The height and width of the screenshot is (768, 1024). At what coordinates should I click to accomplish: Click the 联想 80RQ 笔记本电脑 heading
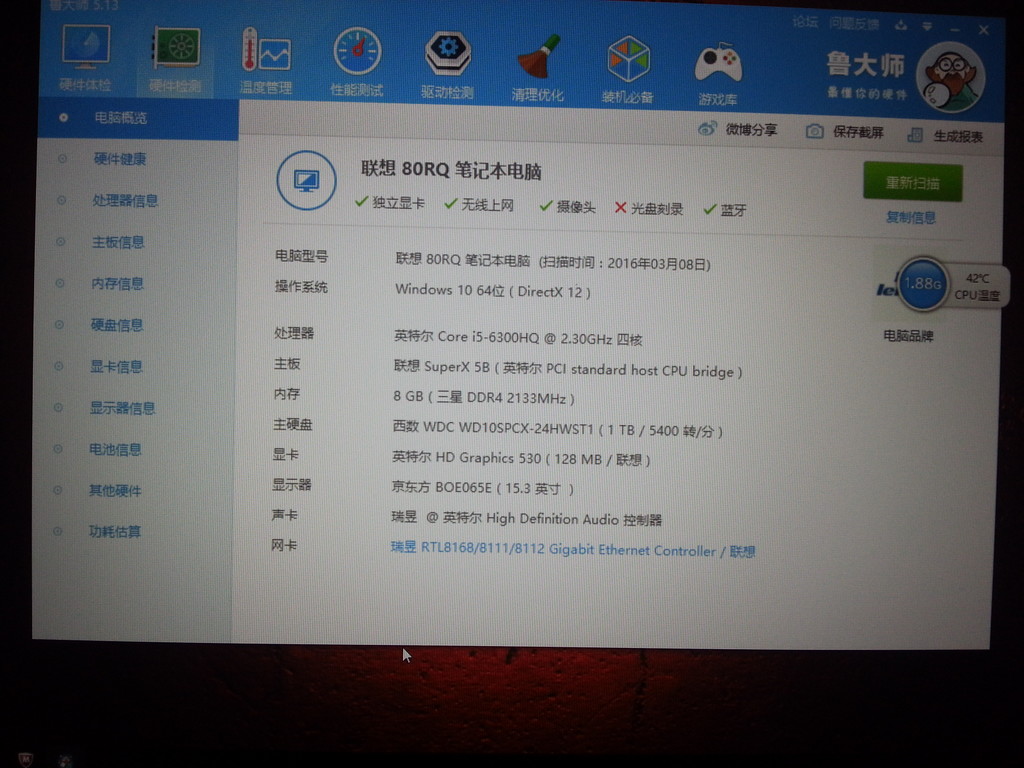451,170
